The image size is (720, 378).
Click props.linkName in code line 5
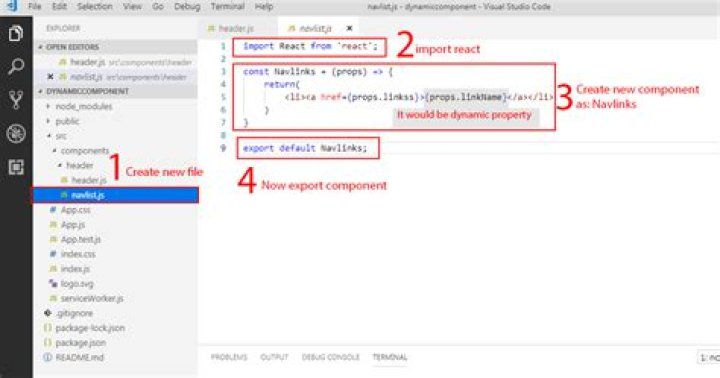click(466, 97)
